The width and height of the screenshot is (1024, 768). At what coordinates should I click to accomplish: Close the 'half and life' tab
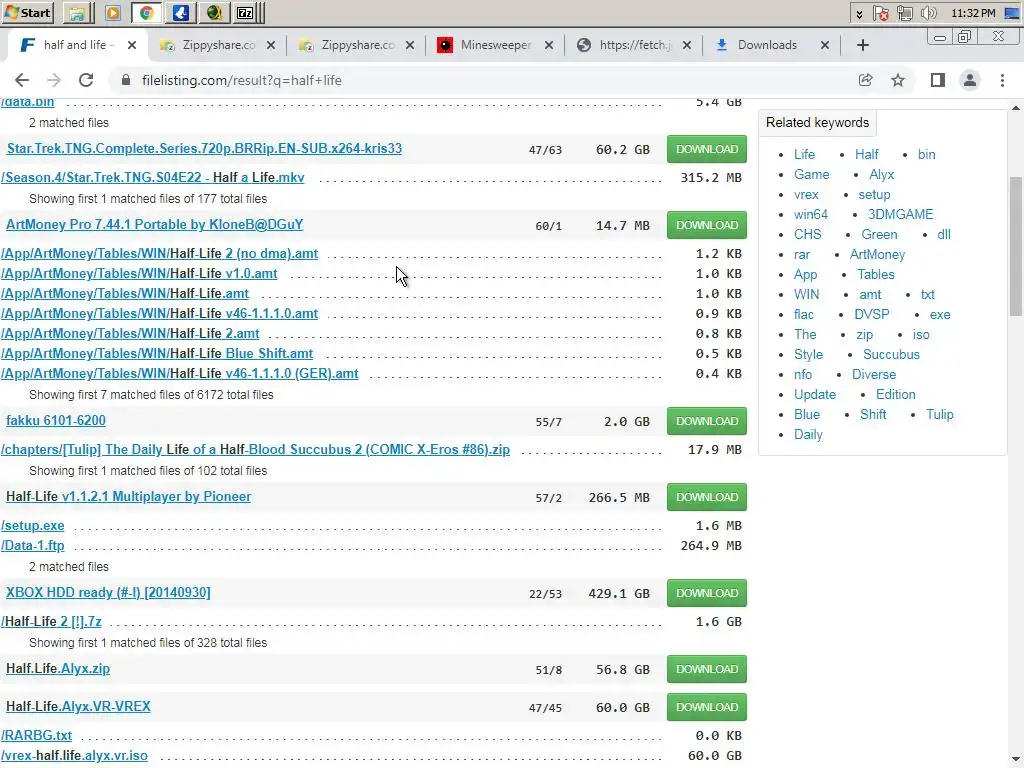click(x=132, y=45)
